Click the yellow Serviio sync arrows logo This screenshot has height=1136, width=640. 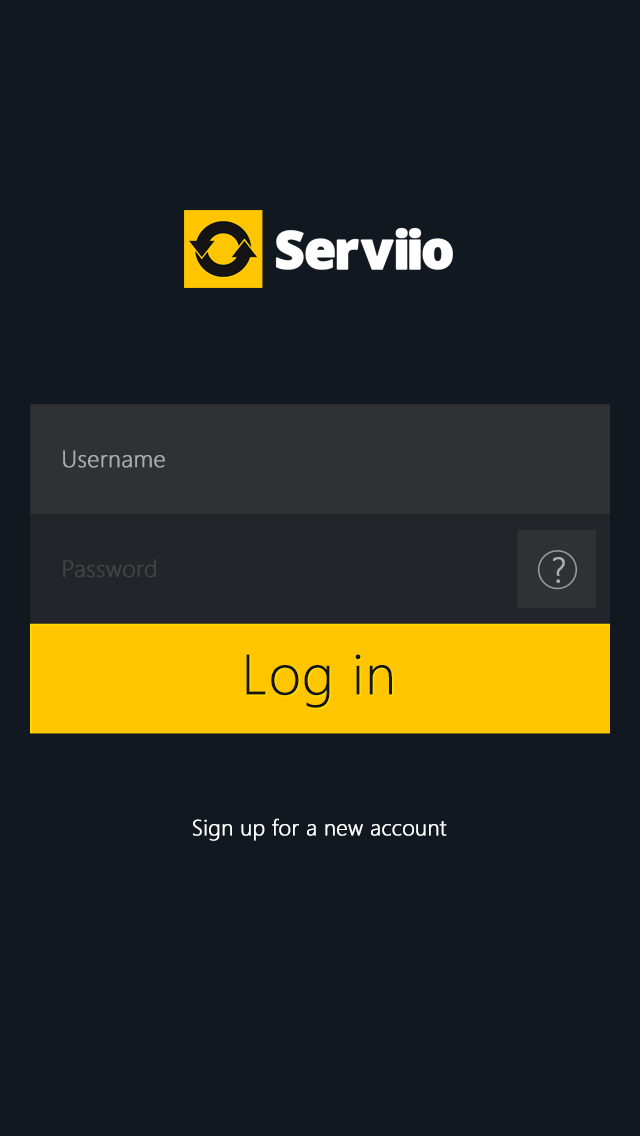coord(223,248)
